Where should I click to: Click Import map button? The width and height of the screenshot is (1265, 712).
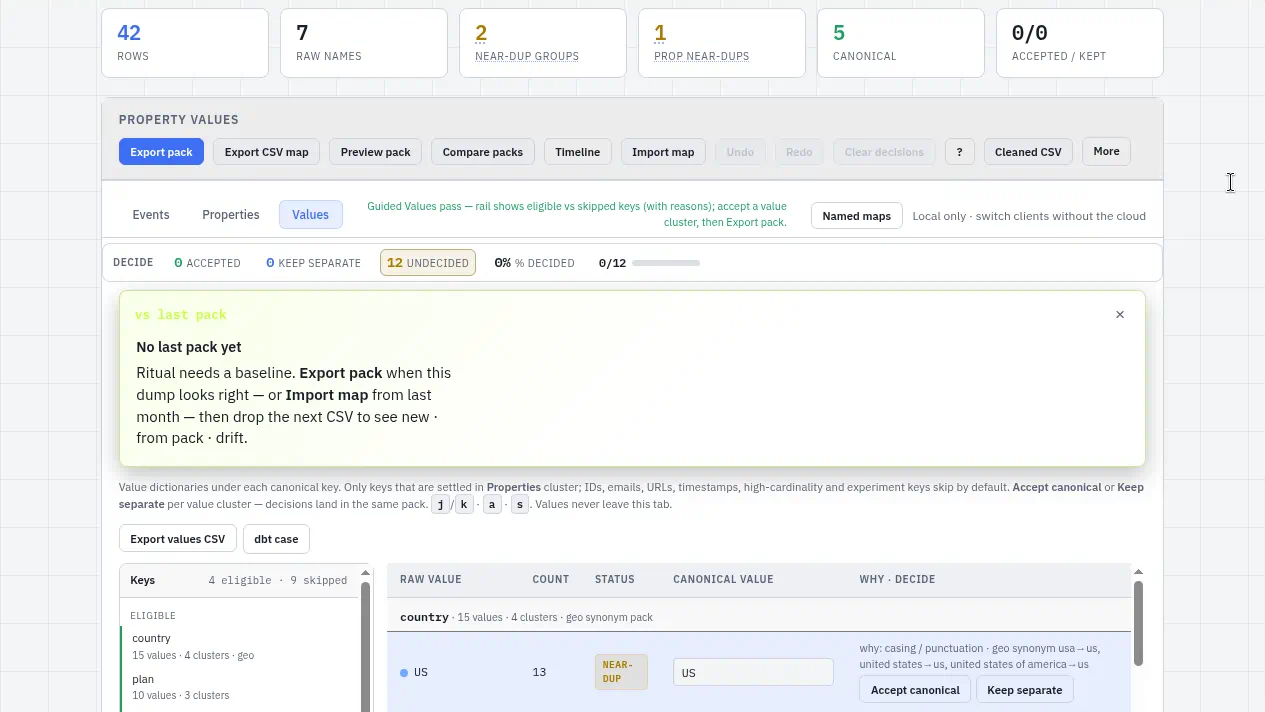click(x=663, y=152)
